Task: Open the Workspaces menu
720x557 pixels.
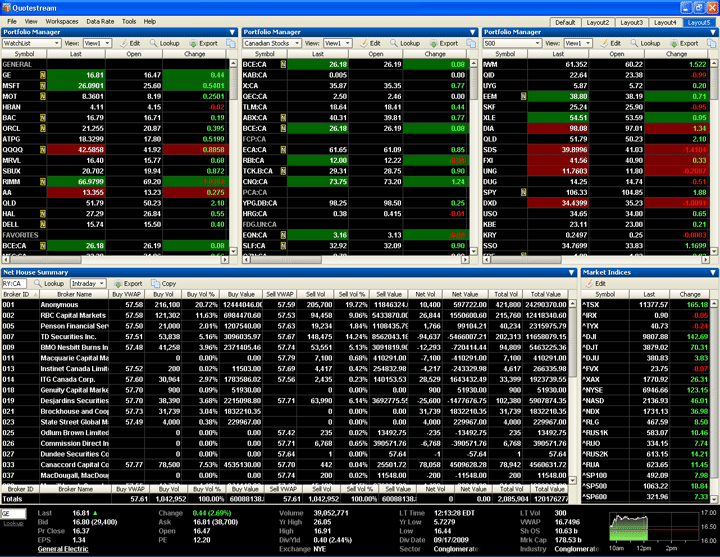Action: tap(62, 22)
